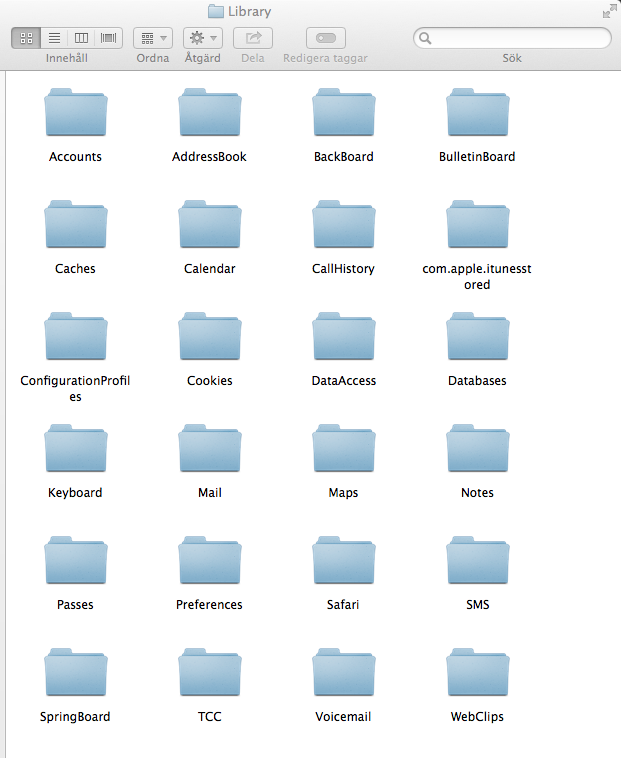The image size is (621, 758).
Task: Select the Caches folder icon
Action: click(x=76, y=224)
